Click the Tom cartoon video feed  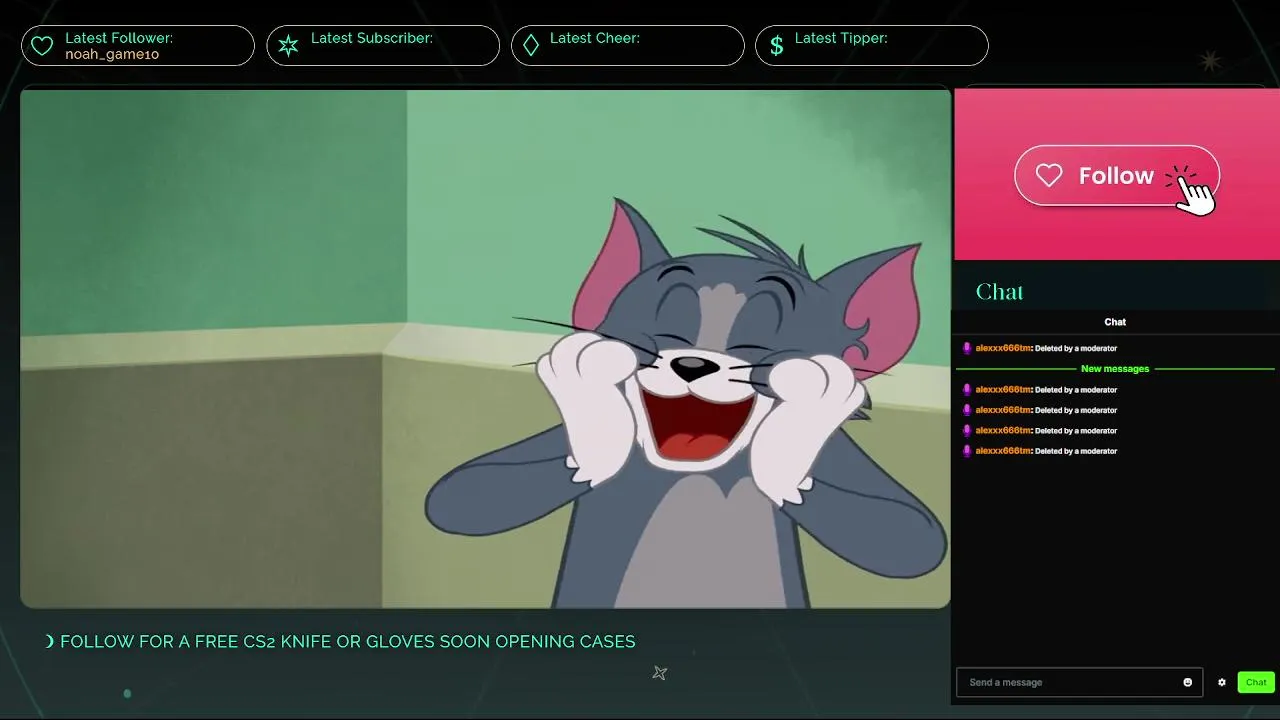[485, 348]
